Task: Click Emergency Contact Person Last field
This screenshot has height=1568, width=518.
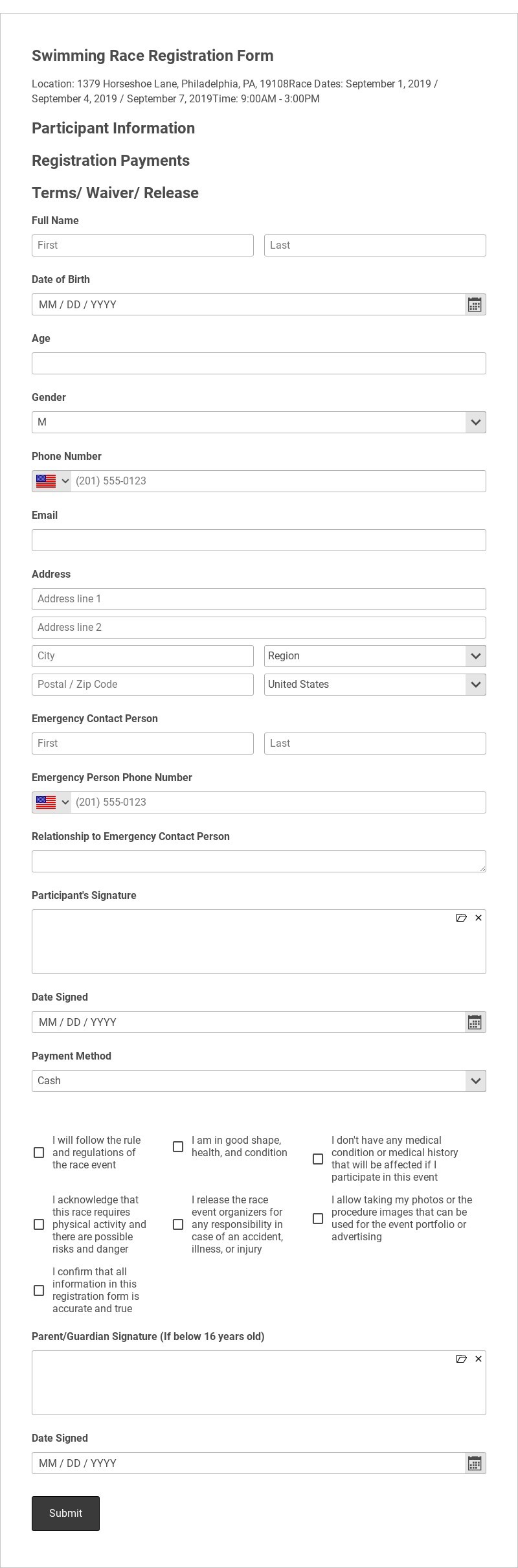Action: click(x=375, y=744)
